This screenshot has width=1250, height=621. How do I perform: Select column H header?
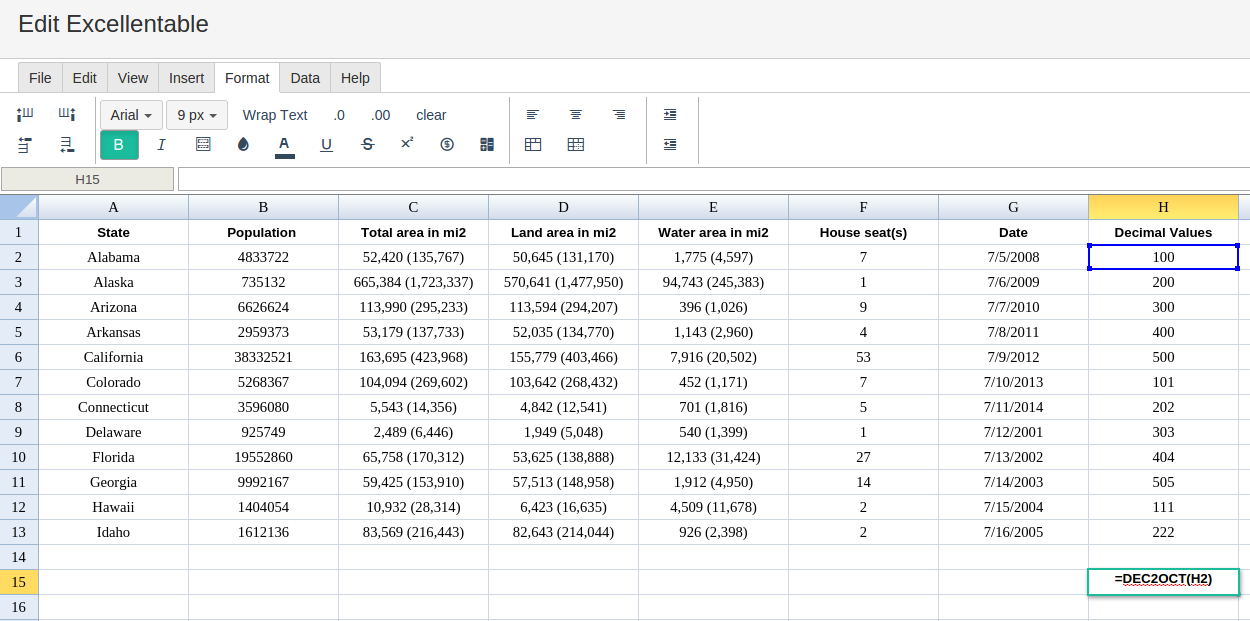(x=1163, y=207)
